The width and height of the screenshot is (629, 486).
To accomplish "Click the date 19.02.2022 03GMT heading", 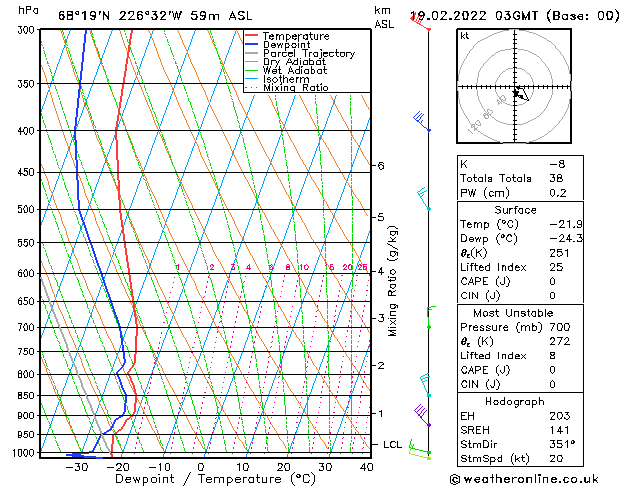I will [514, 16].
